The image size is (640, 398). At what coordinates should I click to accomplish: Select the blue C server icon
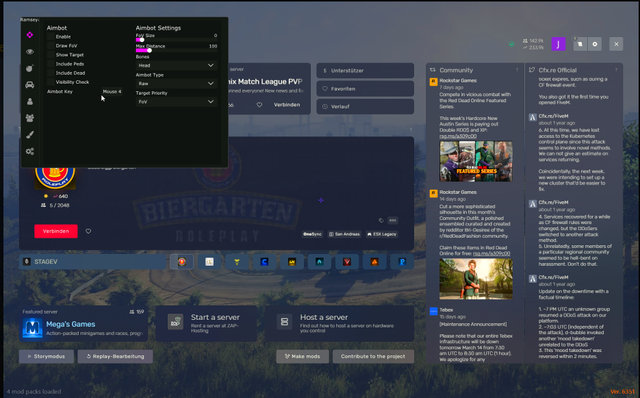click(x=264, y=262)
